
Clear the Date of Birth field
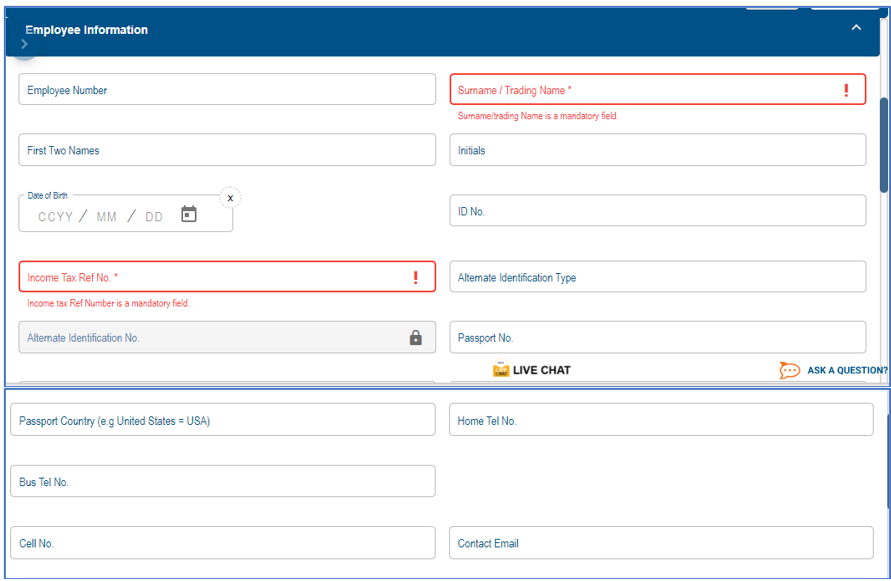(230, 198)
